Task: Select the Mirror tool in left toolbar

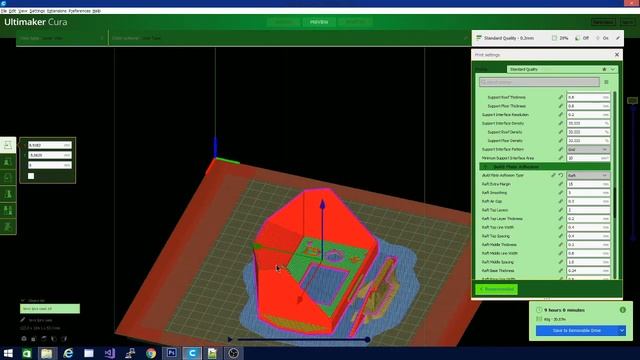Action: 8,194
